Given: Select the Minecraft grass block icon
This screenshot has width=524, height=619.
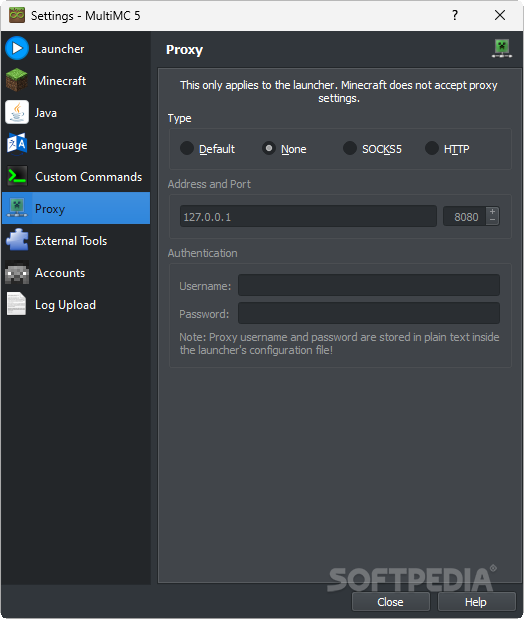Looking at the screenshot, I should tap(17, 80).
